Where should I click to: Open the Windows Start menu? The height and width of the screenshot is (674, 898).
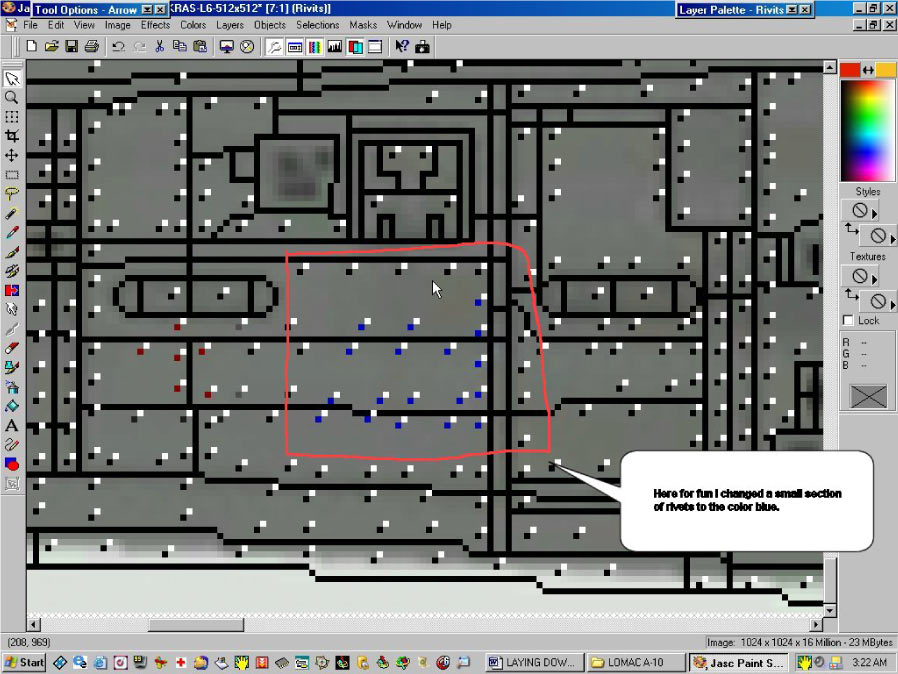(24, 663)
